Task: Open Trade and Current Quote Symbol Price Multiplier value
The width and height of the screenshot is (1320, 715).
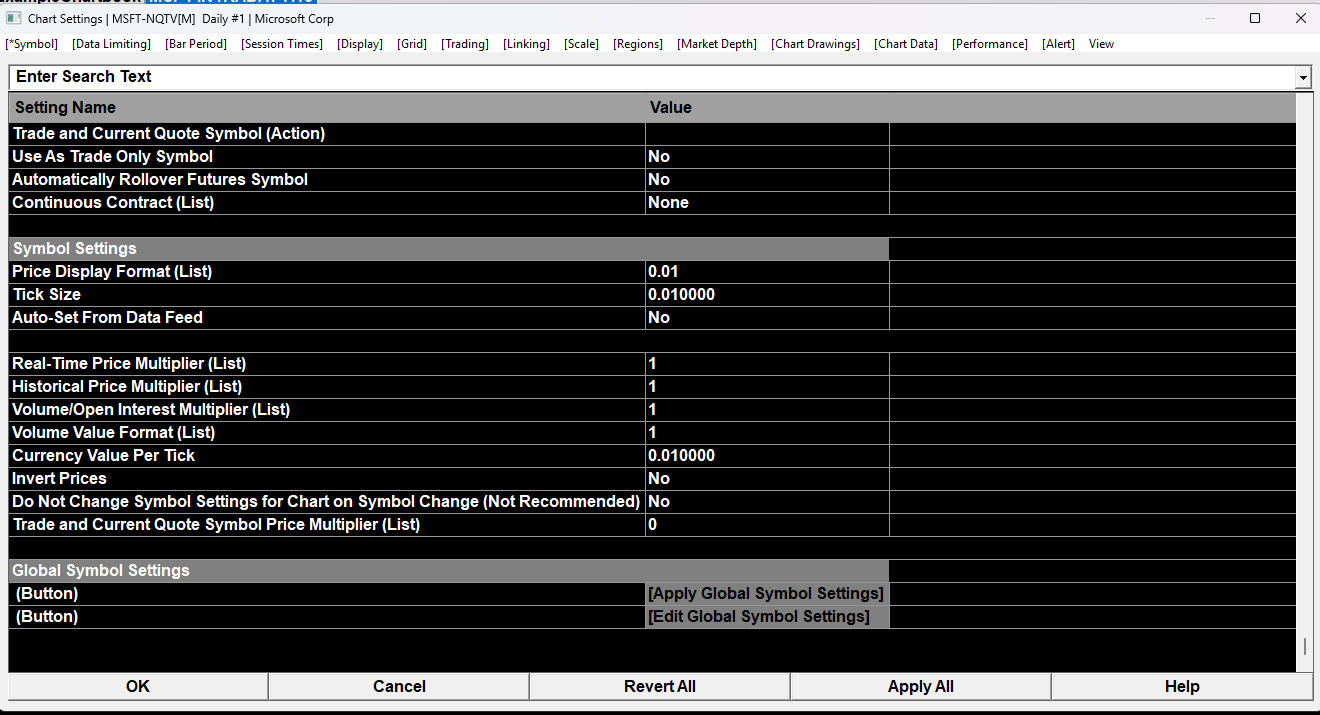Action: pyautogui.click(x=767, y=525)
